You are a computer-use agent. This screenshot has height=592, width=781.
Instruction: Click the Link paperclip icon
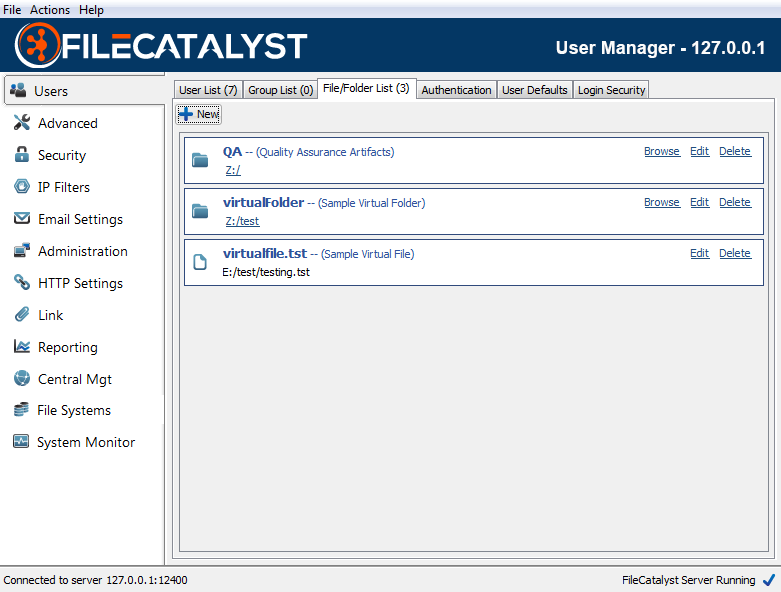coord(21,314)
